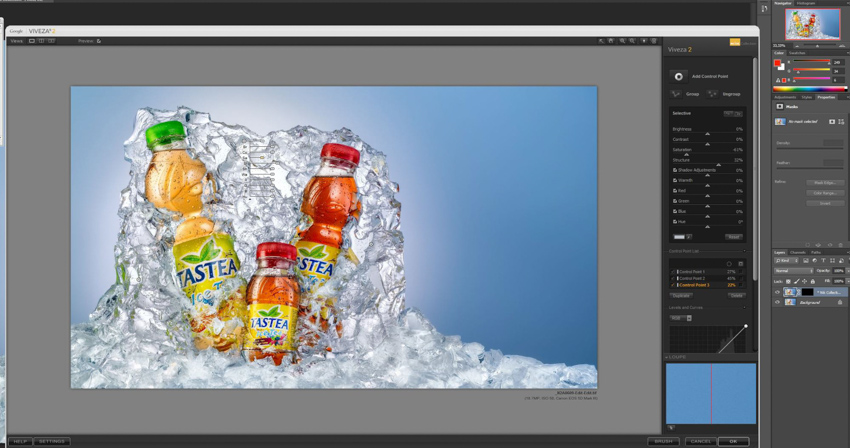Click the Navigator thumbnail preview

coord(813,24)
